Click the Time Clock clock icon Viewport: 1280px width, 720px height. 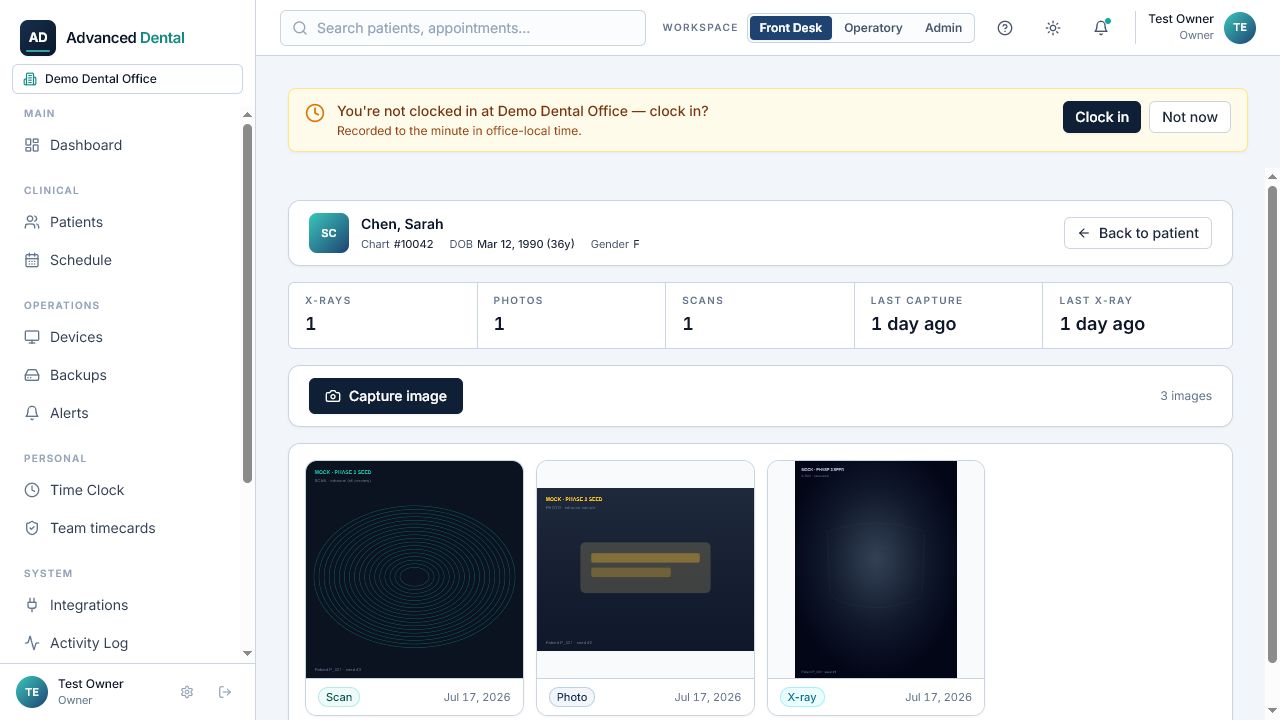[32, 490]
